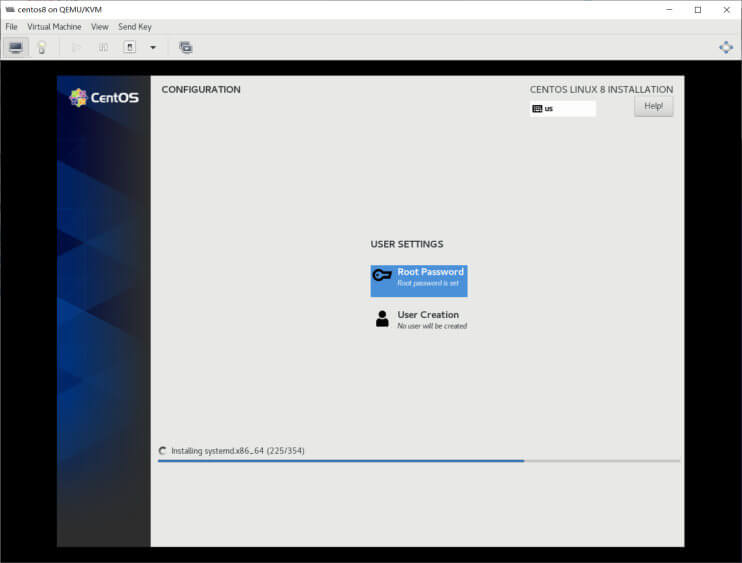Open the Send Key menu

click(x=135, y=27)
